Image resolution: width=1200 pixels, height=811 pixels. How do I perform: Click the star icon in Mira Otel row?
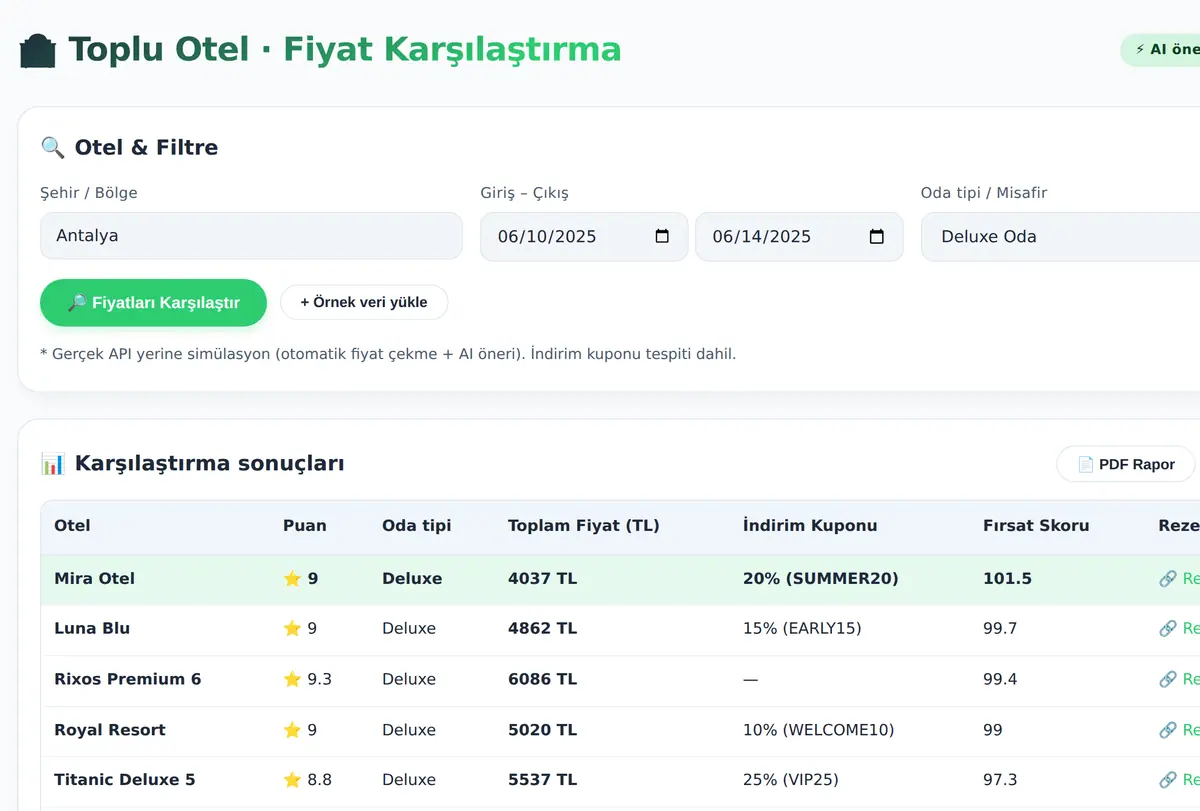click(x=292, y=579)
